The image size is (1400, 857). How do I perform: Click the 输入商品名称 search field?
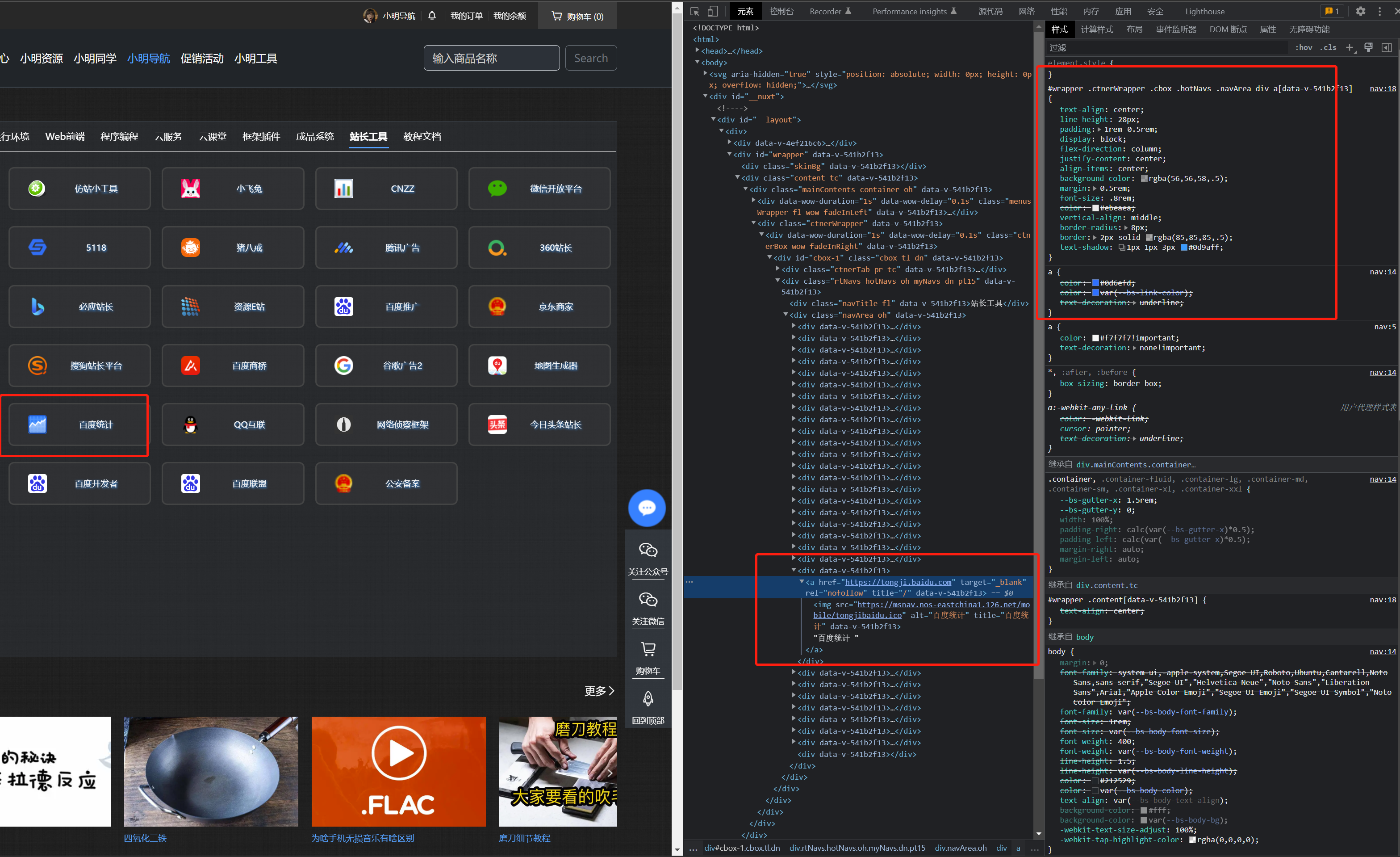coord(492,58)
